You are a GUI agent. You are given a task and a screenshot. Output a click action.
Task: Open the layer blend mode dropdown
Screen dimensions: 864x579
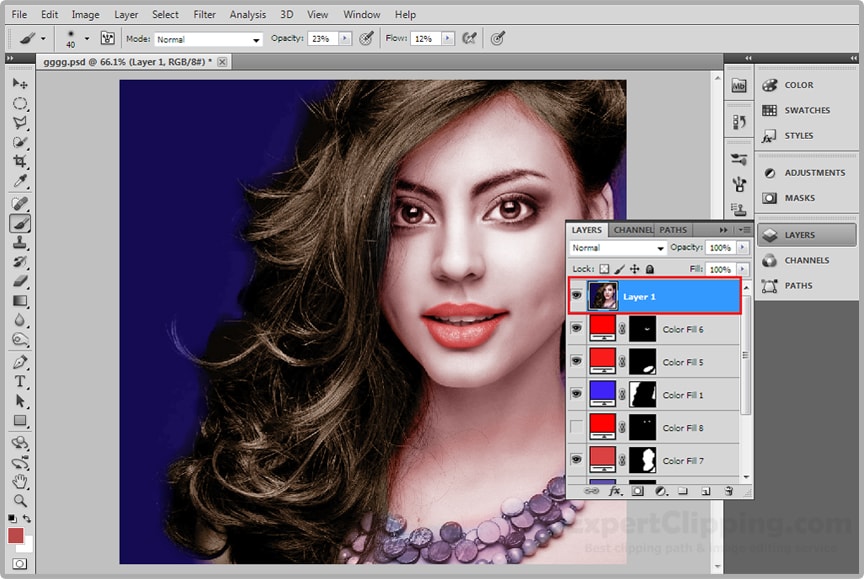pos(618,248)
